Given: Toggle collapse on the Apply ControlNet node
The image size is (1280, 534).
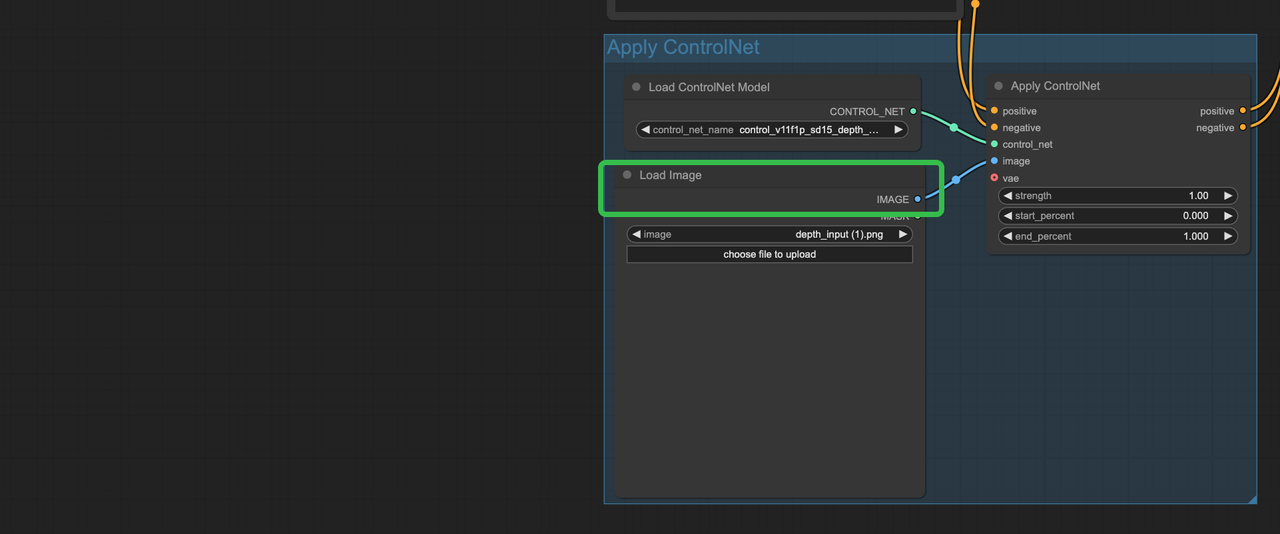Looking at the screenshot, I should pyautogui.click(x=998, y=86).
